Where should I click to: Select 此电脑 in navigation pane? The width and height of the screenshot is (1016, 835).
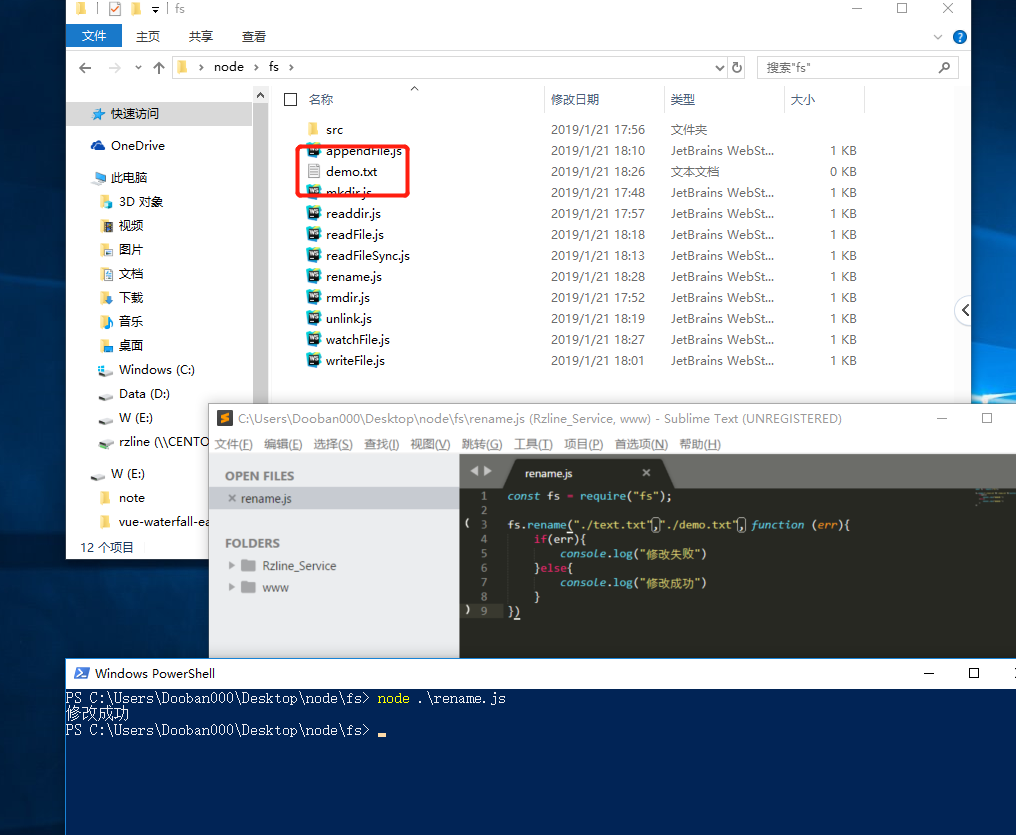click(129, 177)
